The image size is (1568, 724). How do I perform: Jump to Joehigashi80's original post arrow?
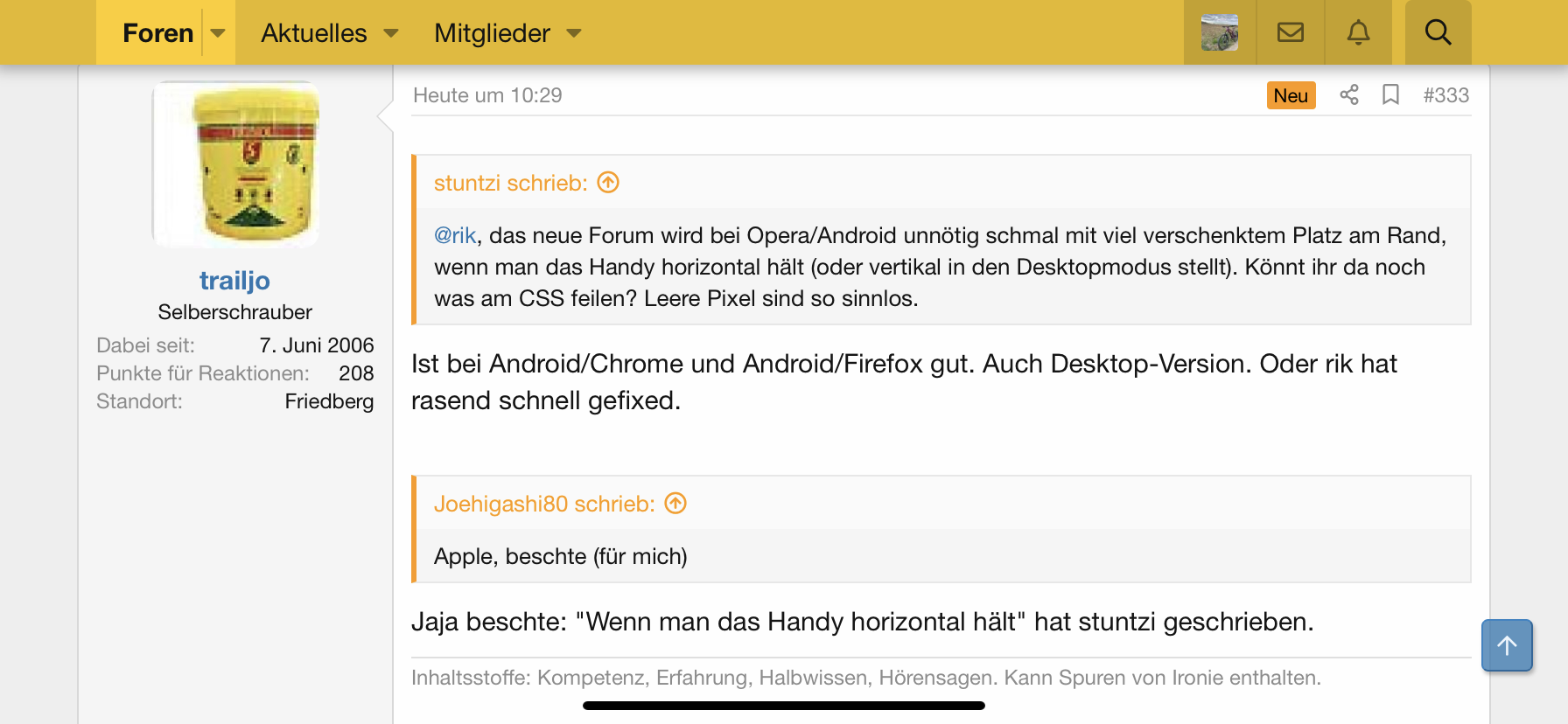click(675, 504)
